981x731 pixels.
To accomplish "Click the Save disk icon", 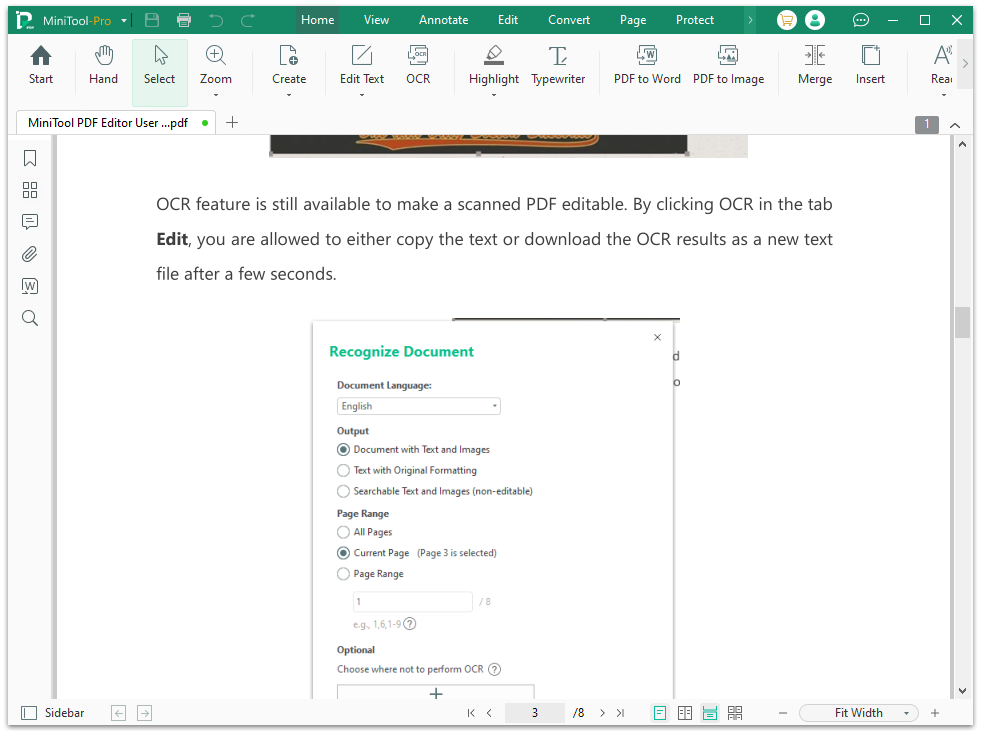I will tap(152, 20).
